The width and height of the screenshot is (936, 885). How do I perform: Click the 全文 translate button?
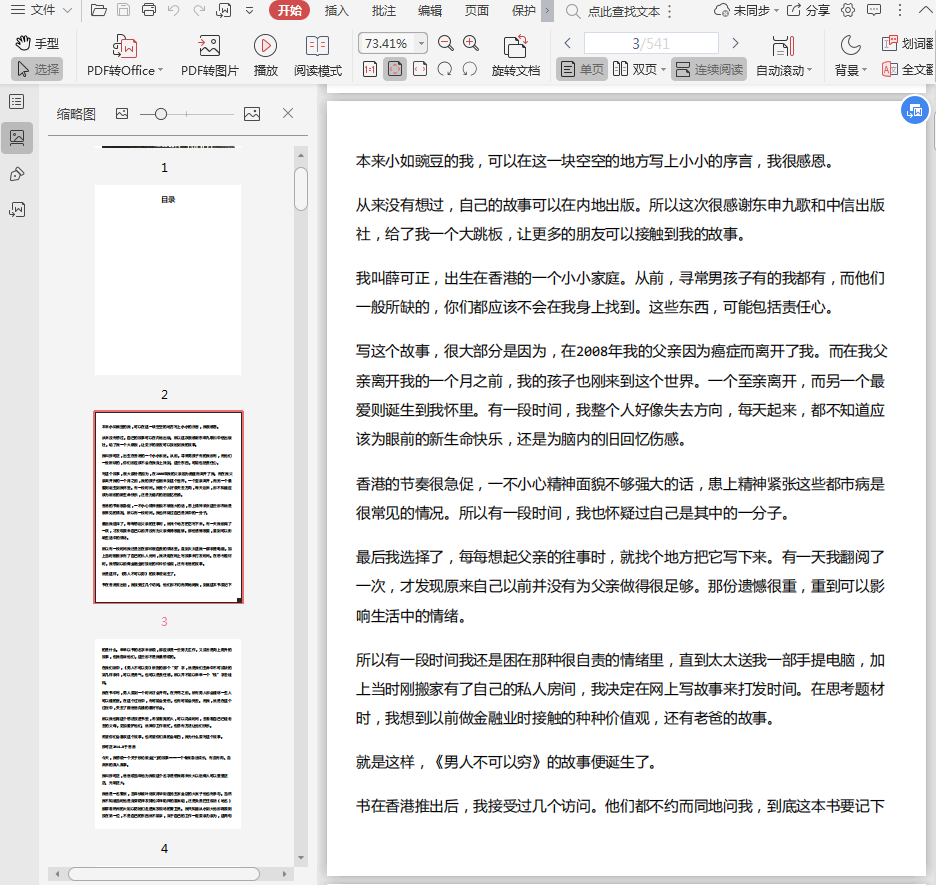pos(908,69)
